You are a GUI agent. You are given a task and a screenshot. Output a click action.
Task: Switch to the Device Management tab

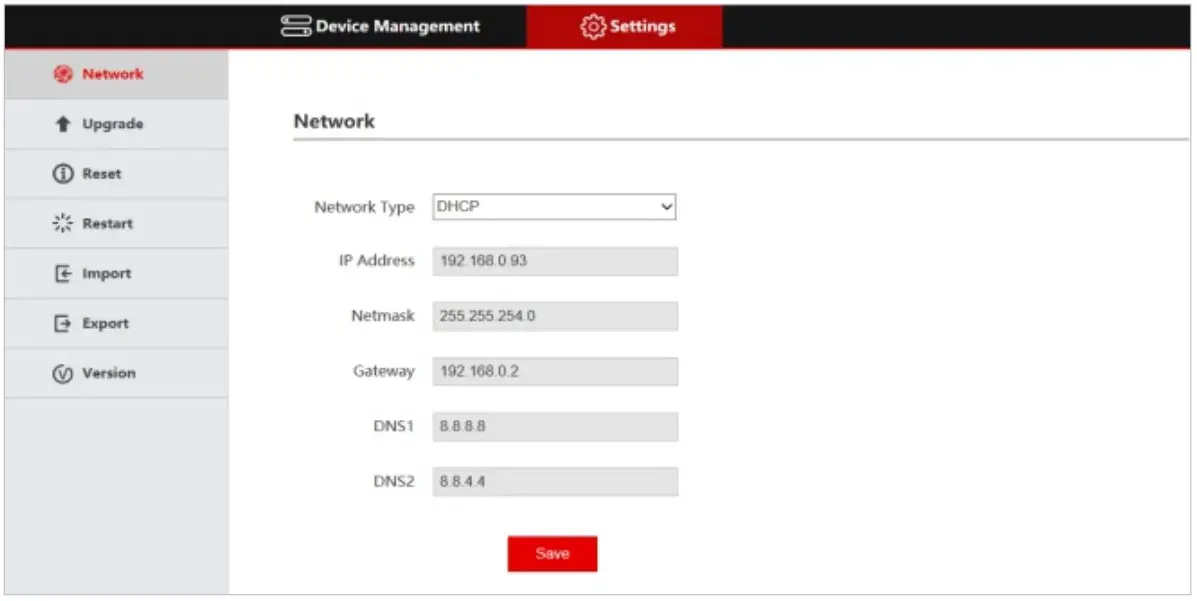pos(395,26)
